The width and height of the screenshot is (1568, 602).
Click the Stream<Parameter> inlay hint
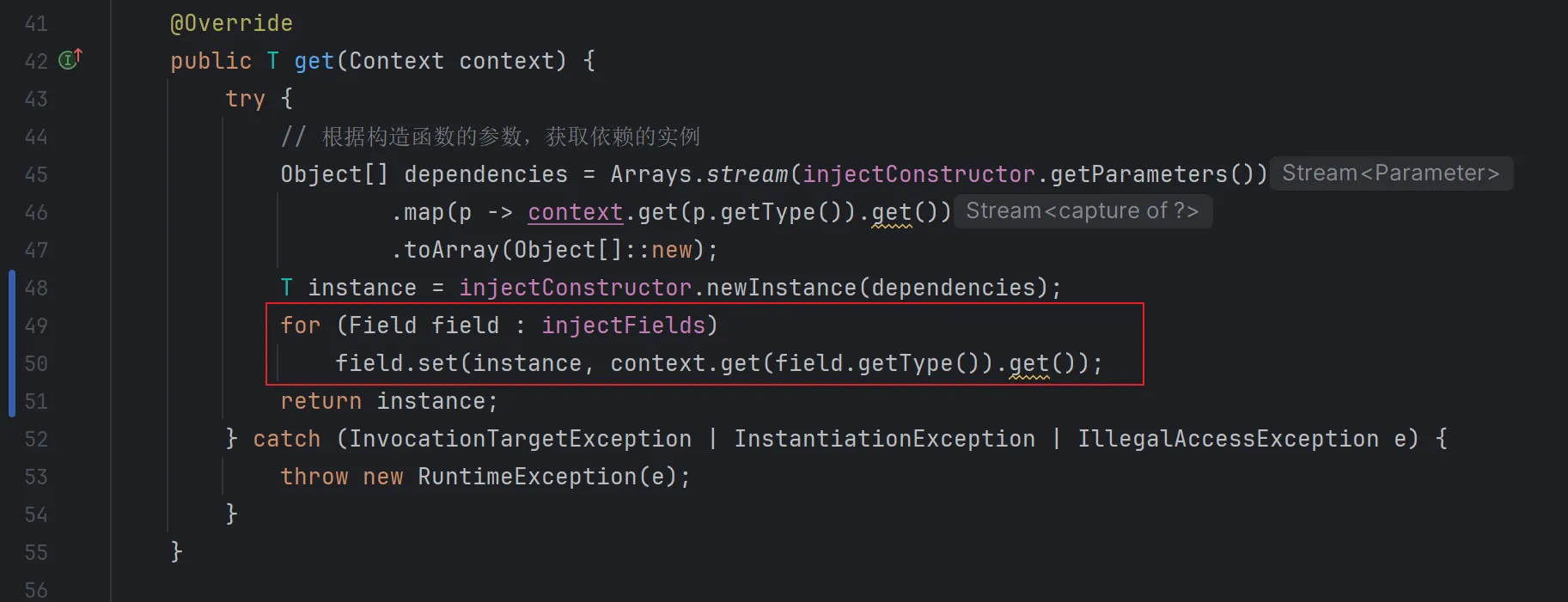[1390, 173]
